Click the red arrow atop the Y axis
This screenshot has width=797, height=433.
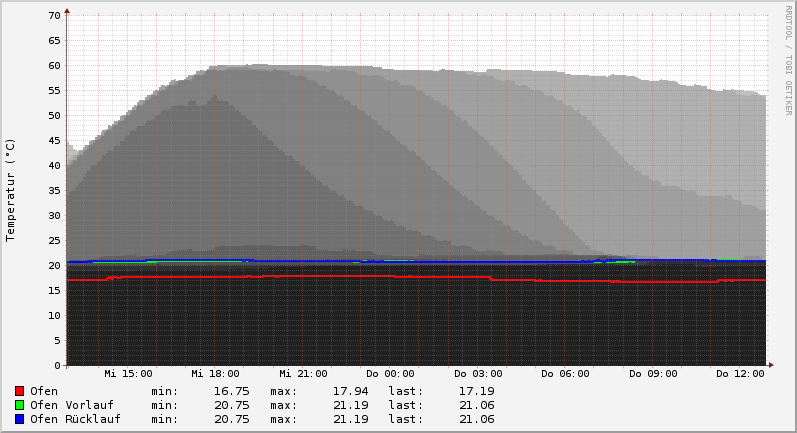67,11
